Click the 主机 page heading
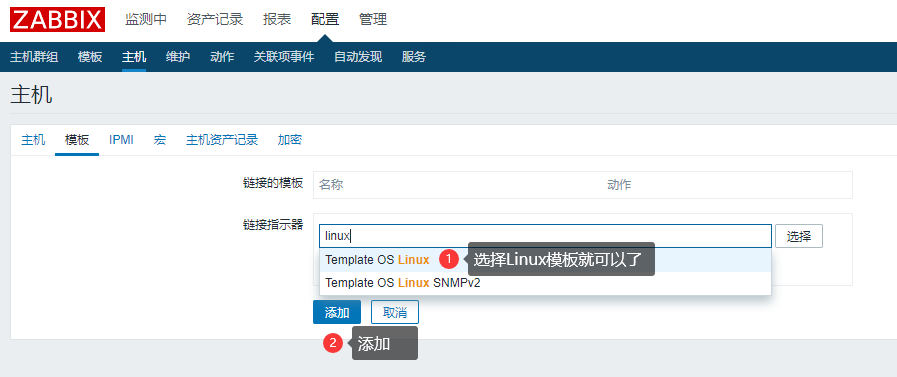897x377 pixels. click(x=31, y=95)
